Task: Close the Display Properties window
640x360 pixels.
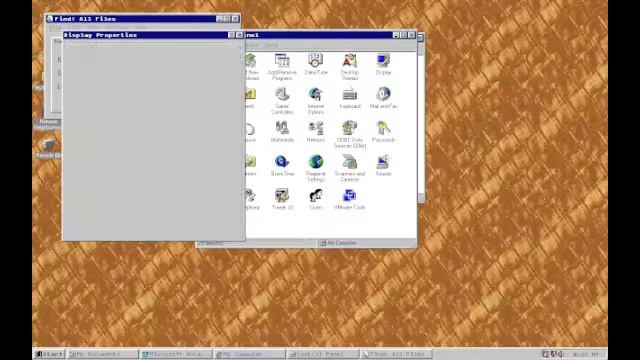Action: pyautogui.click(x=240, y=35)
